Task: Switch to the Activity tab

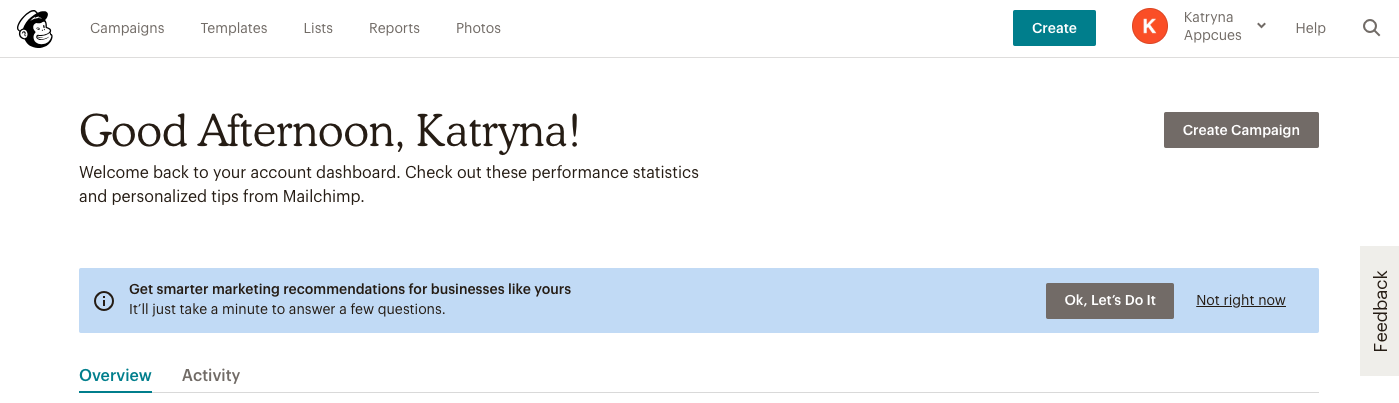Action: click(x=211, y=376)
